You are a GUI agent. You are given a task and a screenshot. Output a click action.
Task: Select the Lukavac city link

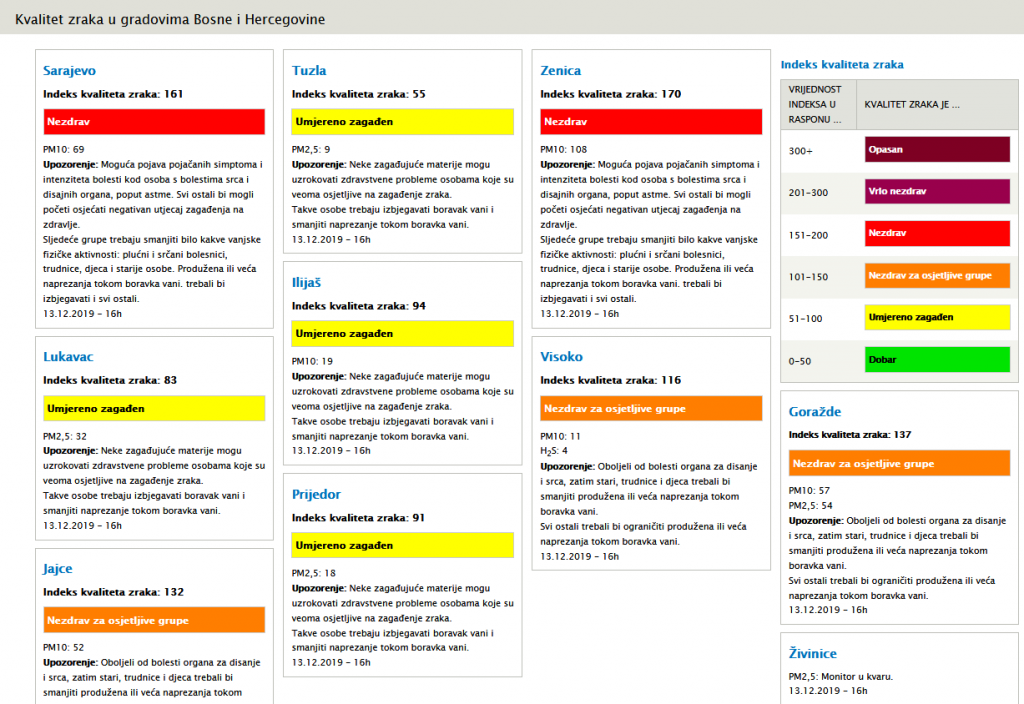[x=69, y=357]
